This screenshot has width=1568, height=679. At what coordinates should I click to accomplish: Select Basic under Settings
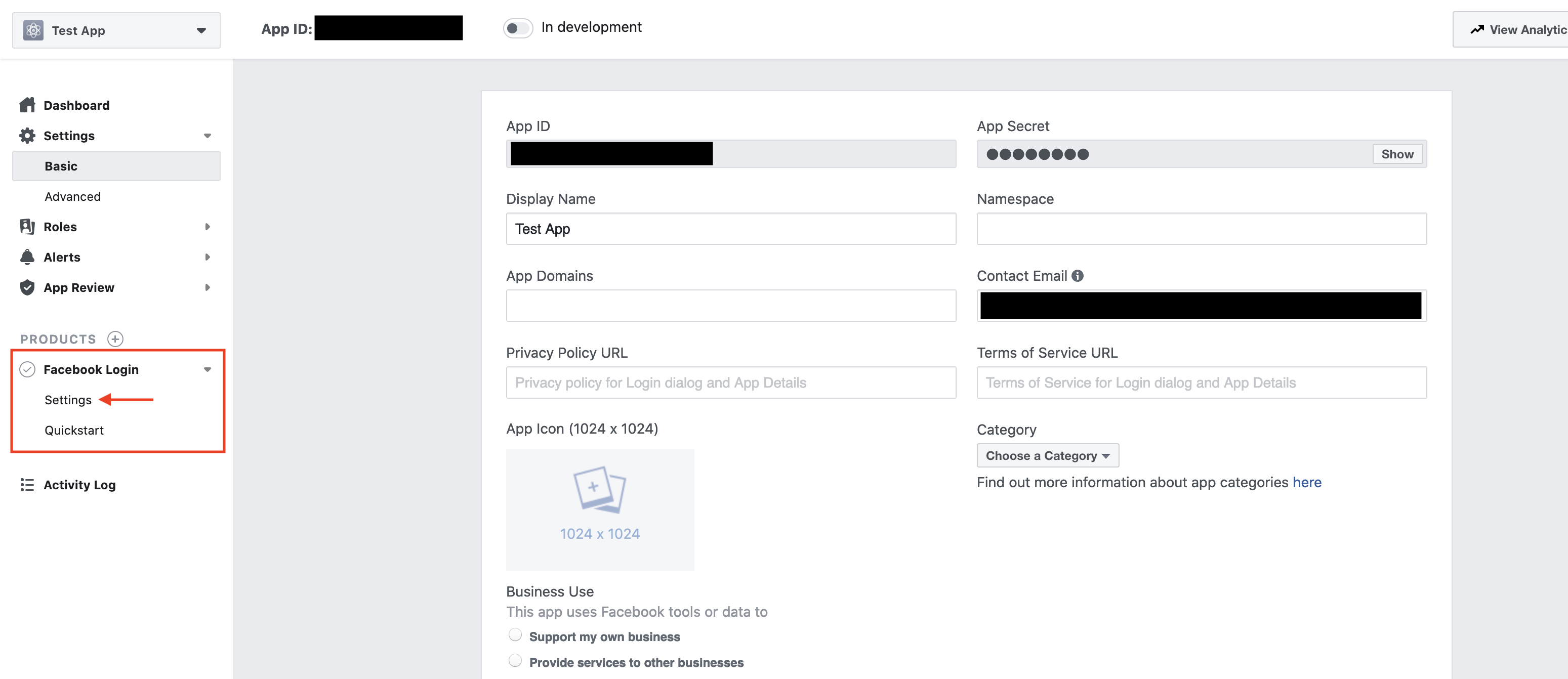tap(116, 166)
